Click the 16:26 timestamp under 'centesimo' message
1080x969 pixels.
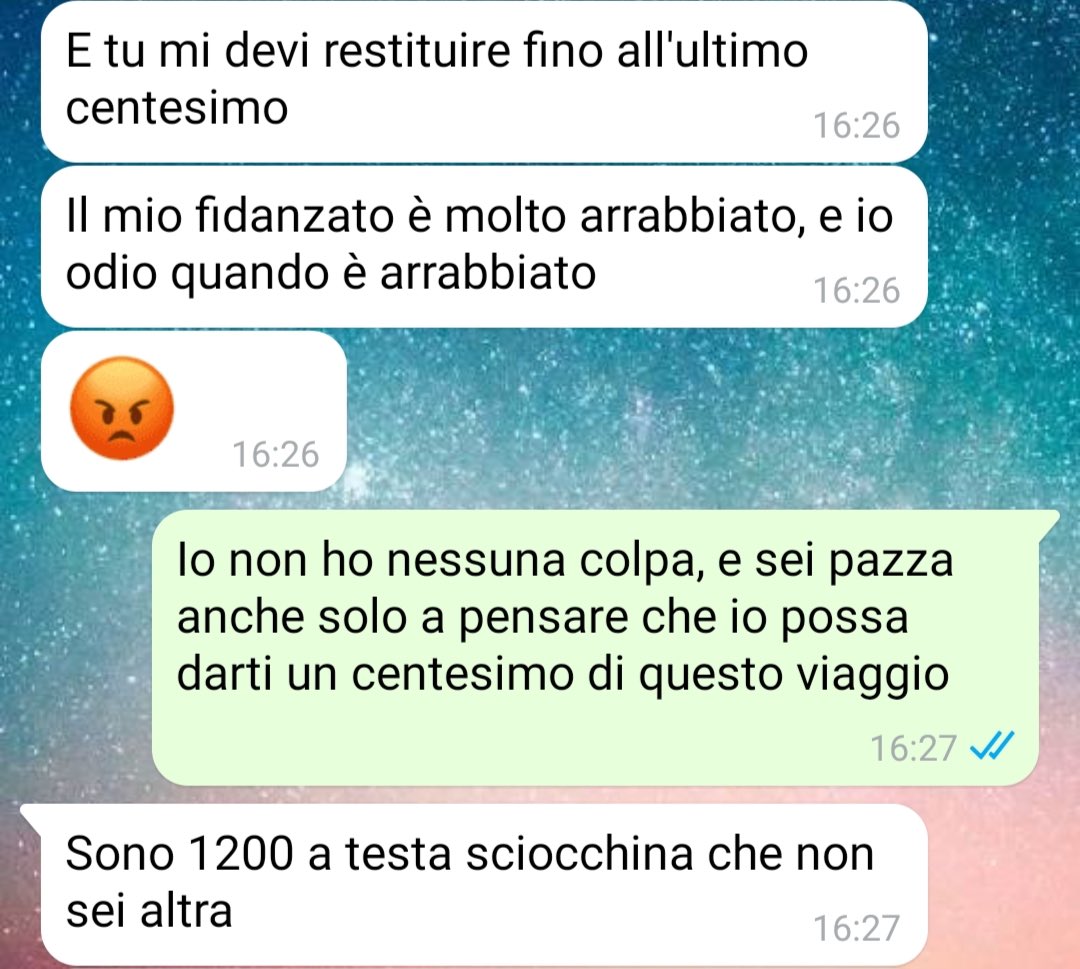(x=856, y=125)
